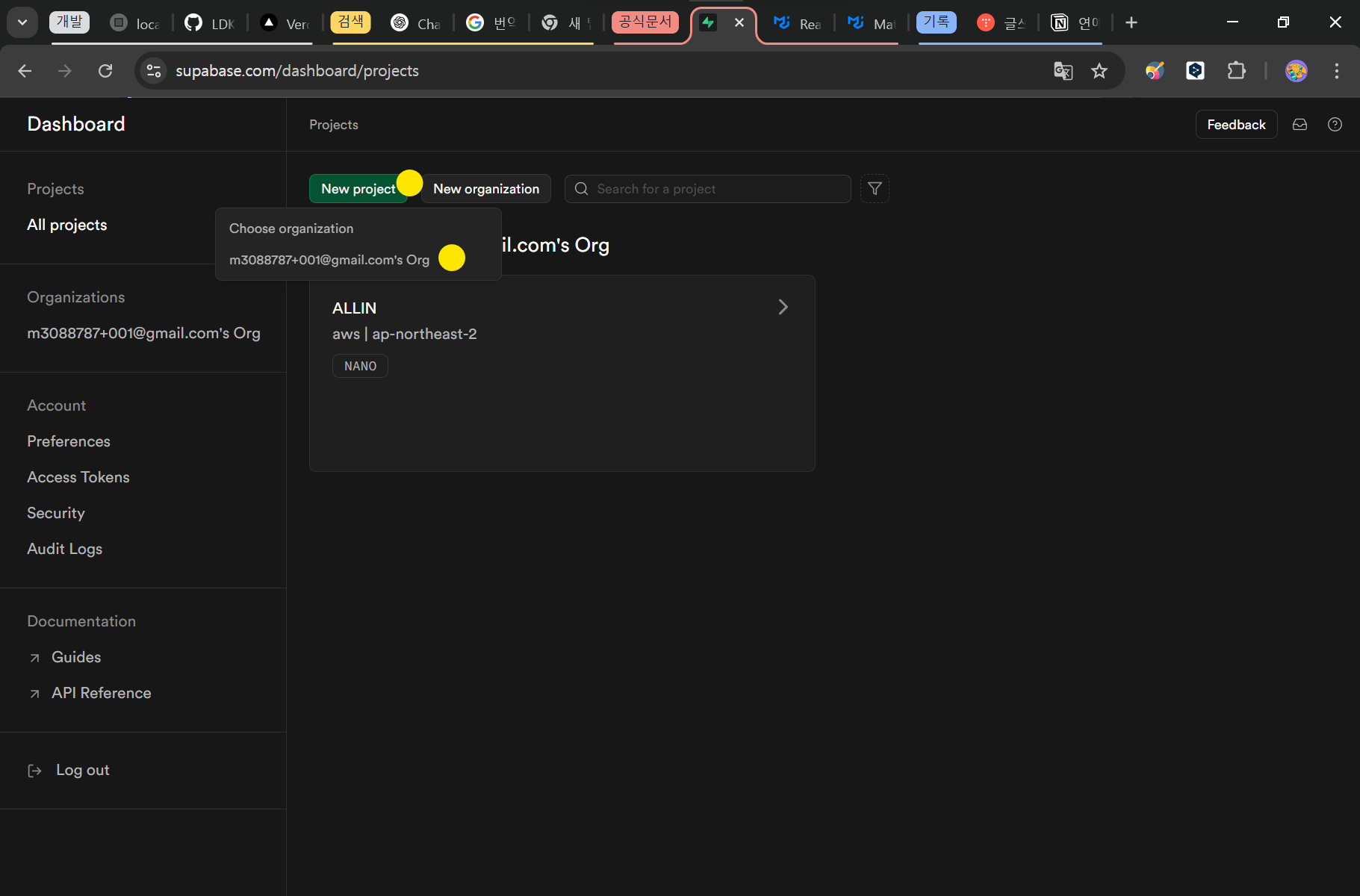Open Access Tokens in sidebar
The height and width of the screenshot is (896, 1360).
[78, 477]
